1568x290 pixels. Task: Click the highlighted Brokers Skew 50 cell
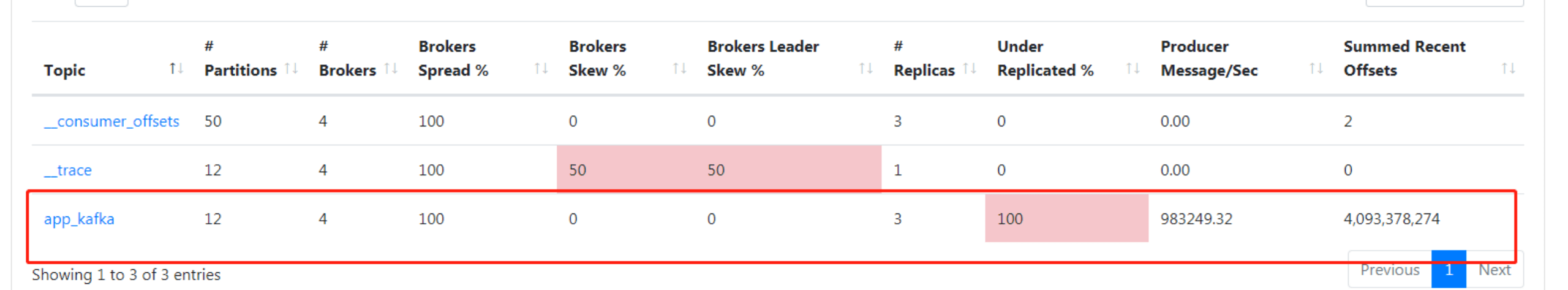point(631,170)
